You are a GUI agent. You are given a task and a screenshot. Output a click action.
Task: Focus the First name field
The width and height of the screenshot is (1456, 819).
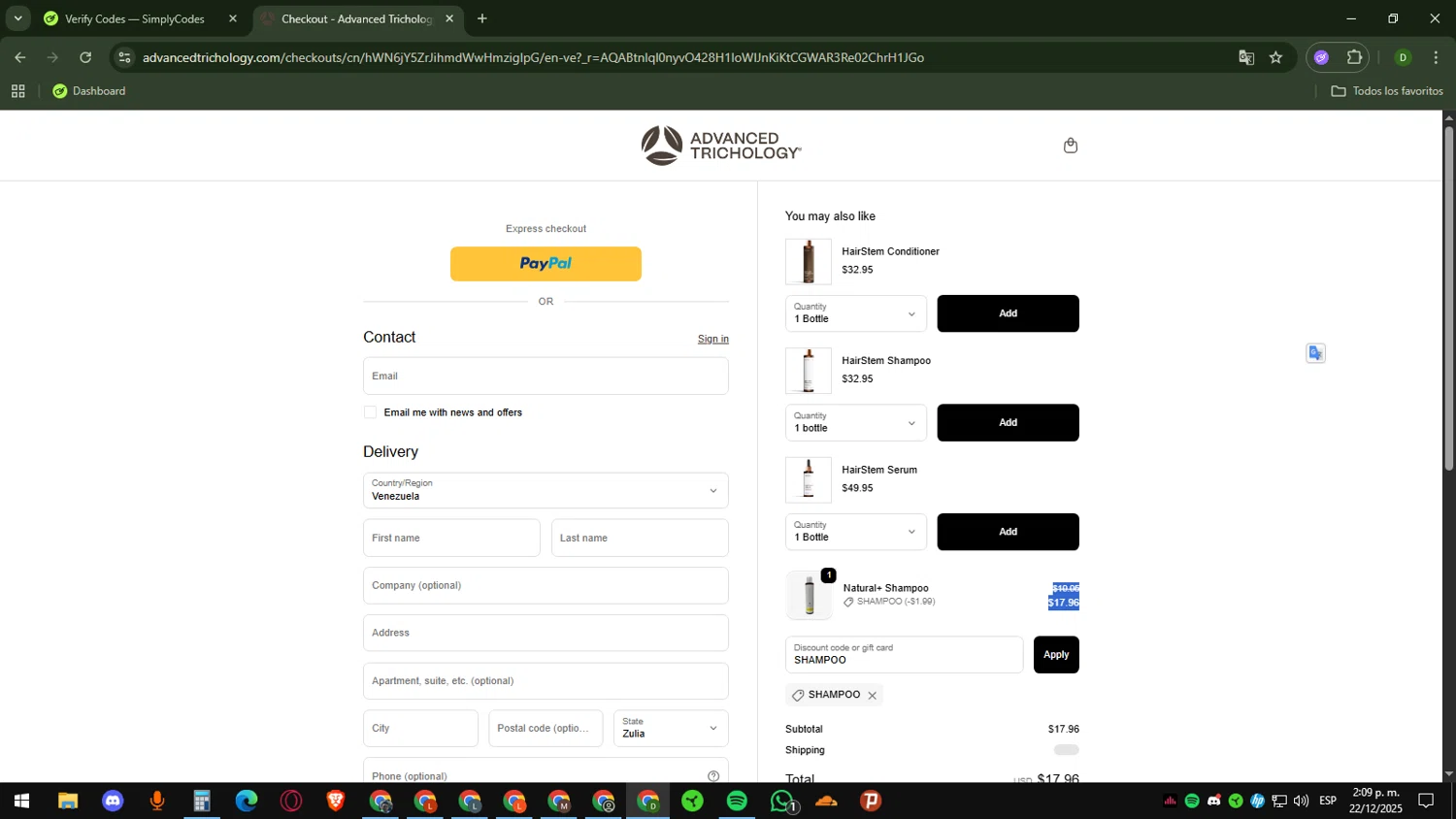click(451, 538)
